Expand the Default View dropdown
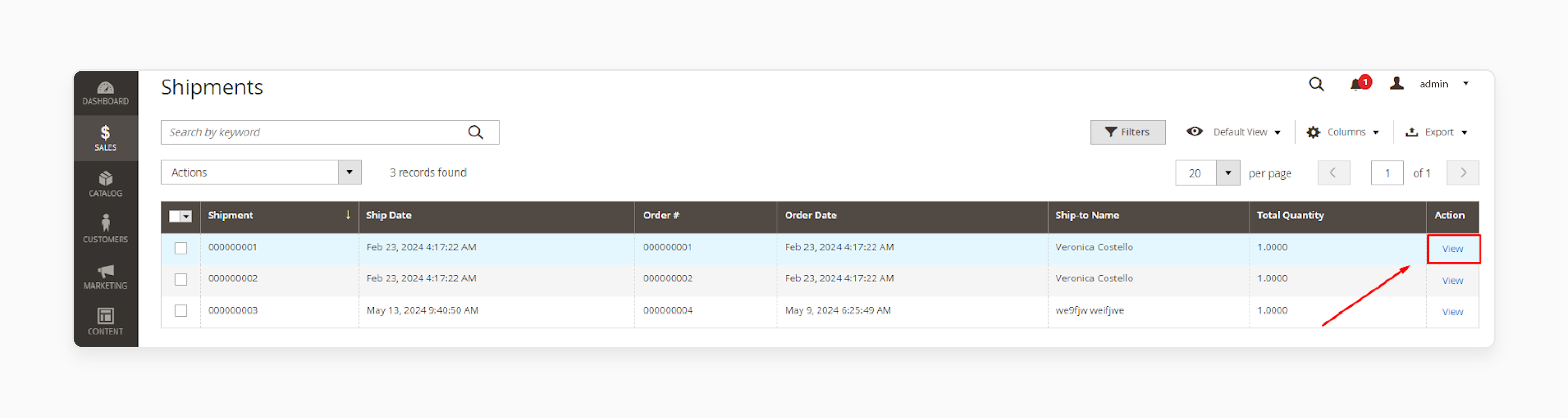Screen dimensions: 1568x418 (1277, 132)
